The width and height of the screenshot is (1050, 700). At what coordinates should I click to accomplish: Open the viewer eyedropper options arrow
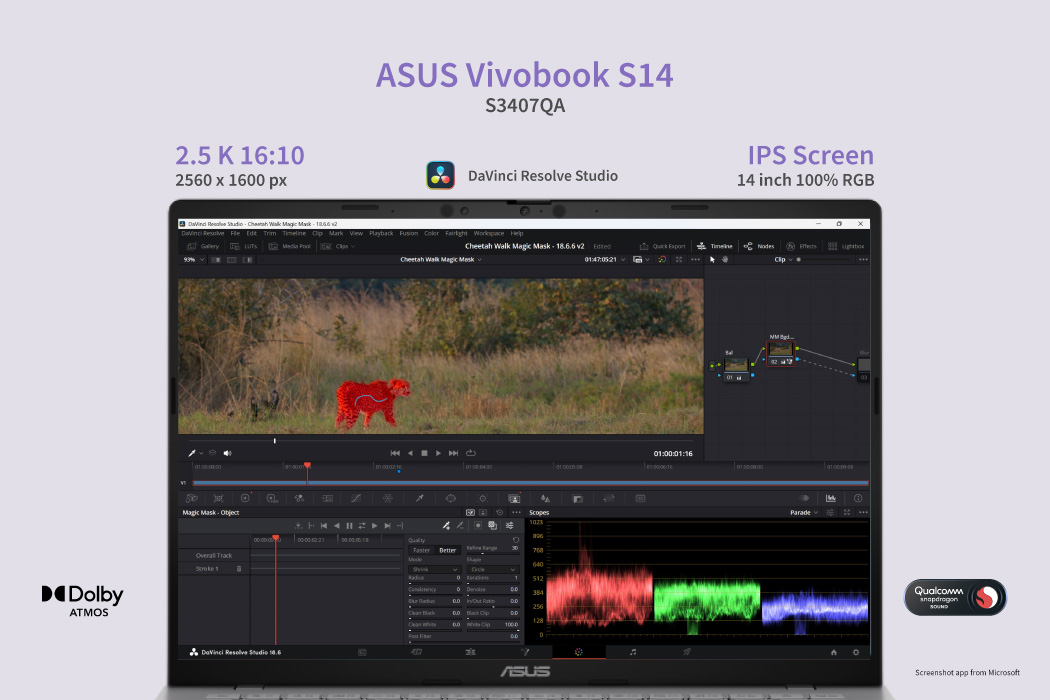pos(201,453)
